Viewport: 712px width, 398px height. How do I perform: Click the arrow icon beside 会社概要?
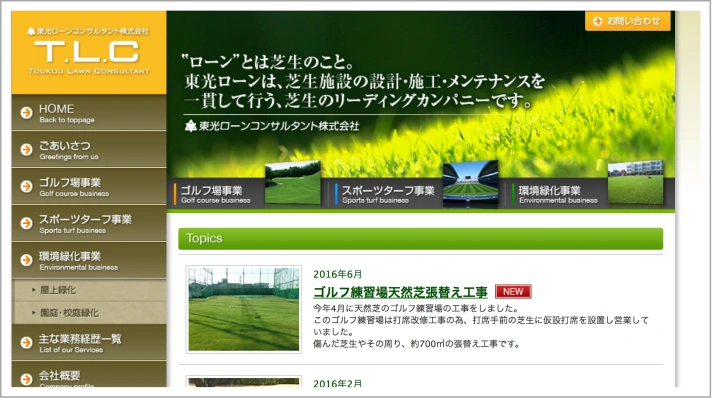click(26, 379)
